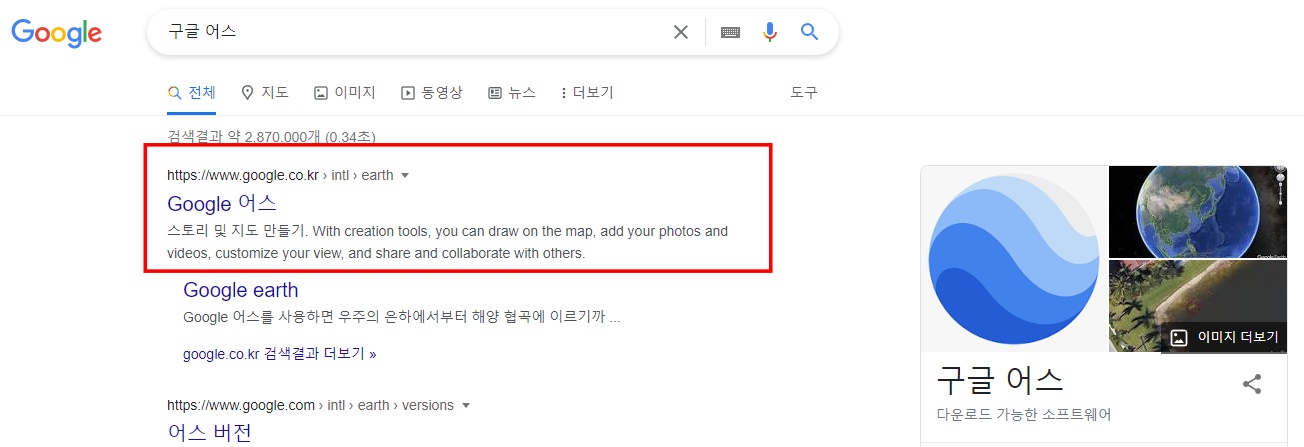Image resolution: width=1304 pixels, height=447 pixels.
Task: Start voice search with microphone icon
Action: point(769,32)
